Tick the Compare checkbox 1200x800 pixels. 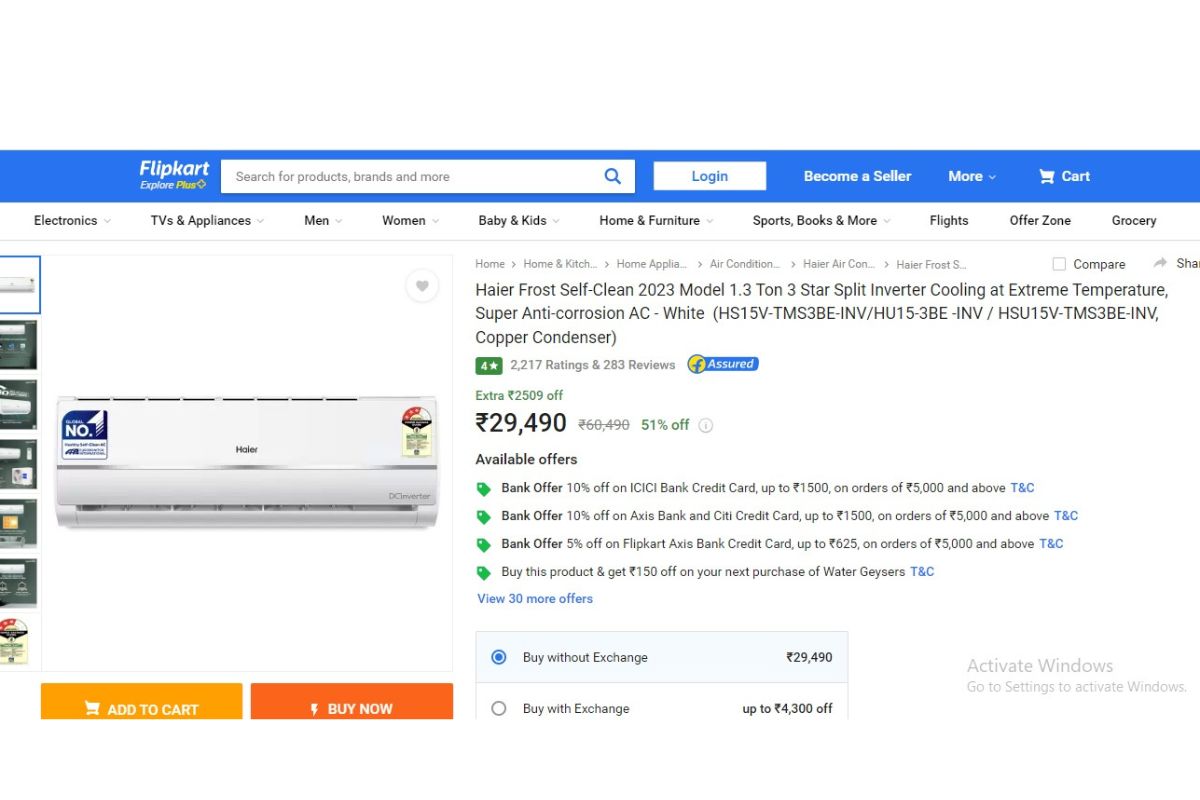[x=1059, y=264]
